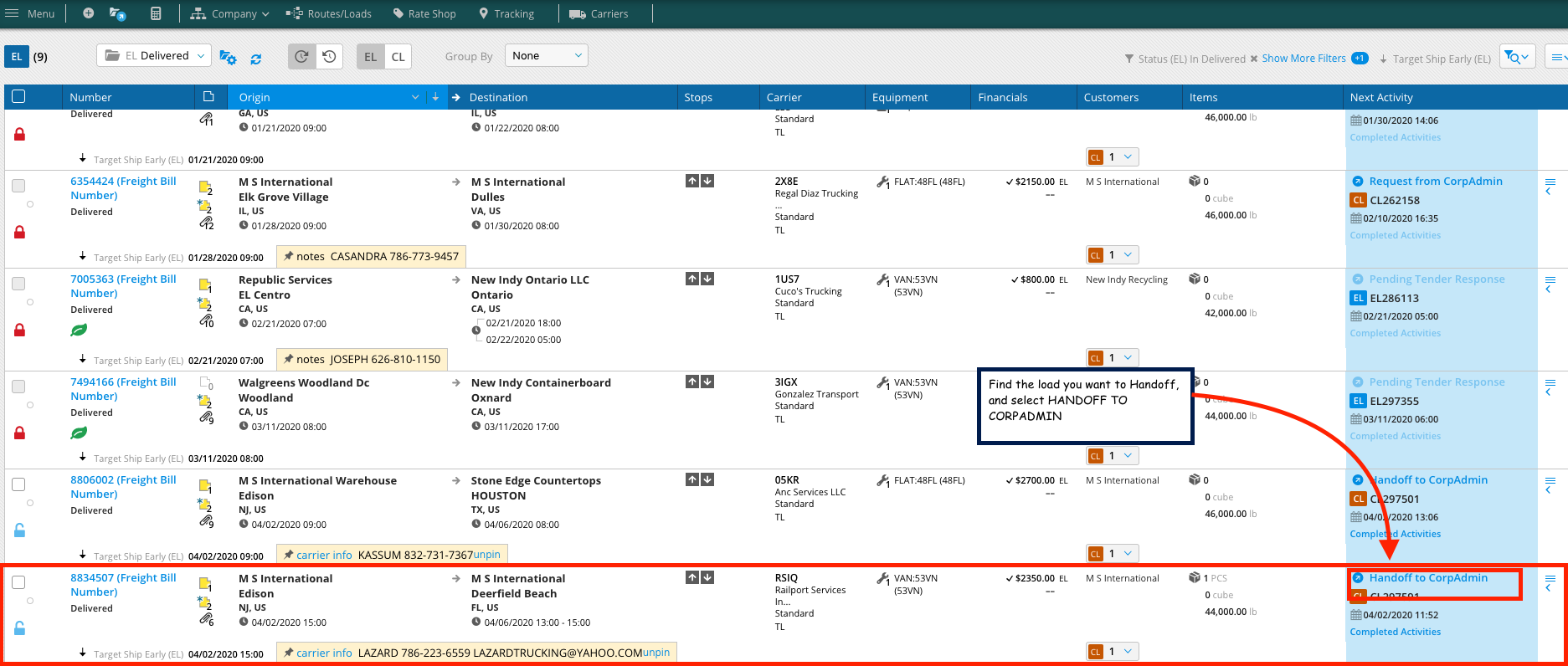1568x666 pixels.
Task: Select checkbox for load 8834507
Action: coord(18,582)
